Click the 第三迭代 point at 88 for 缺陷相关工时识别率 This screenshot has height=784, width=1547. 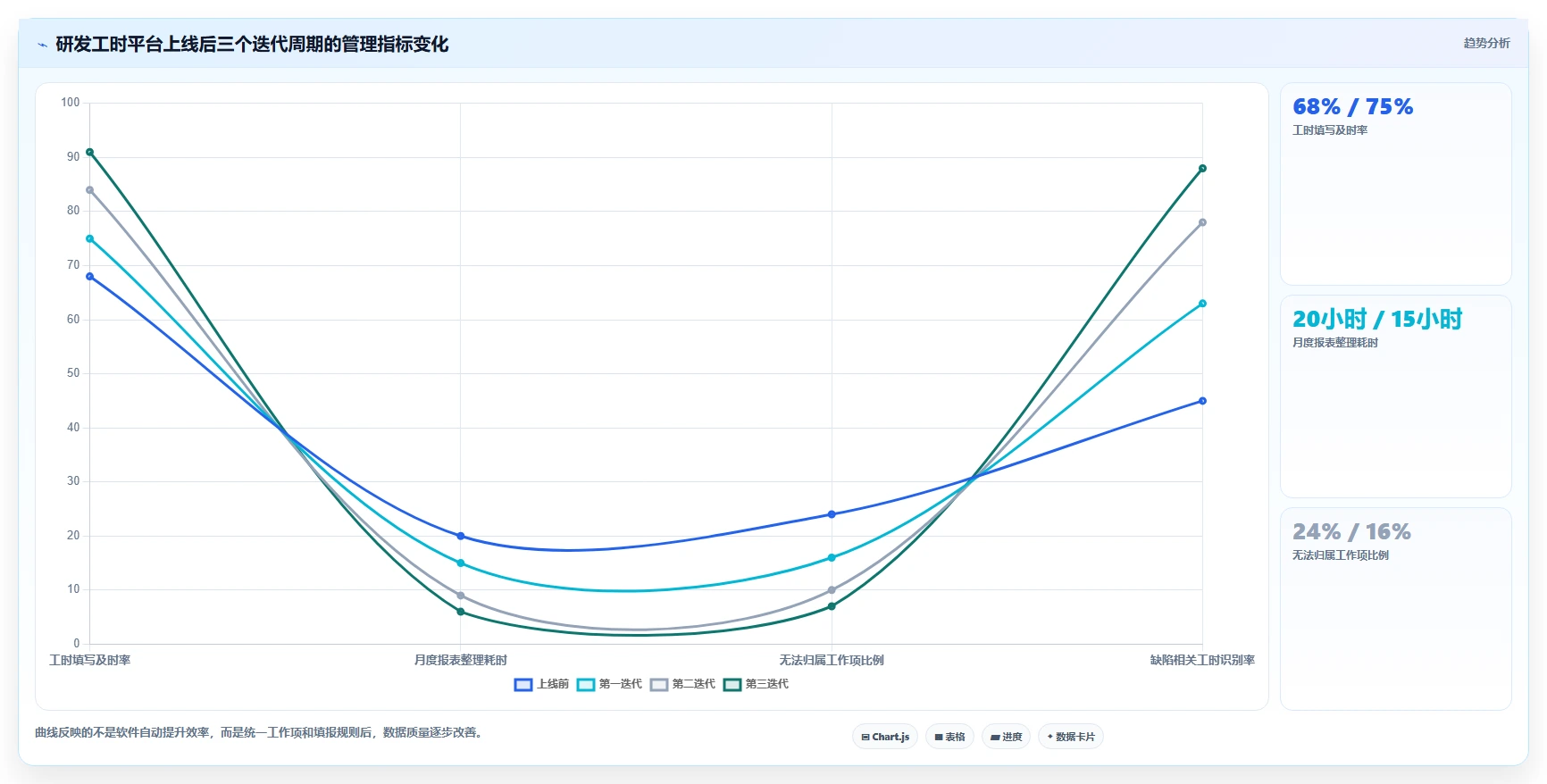pyautogui.click(x=1202, y=168)
